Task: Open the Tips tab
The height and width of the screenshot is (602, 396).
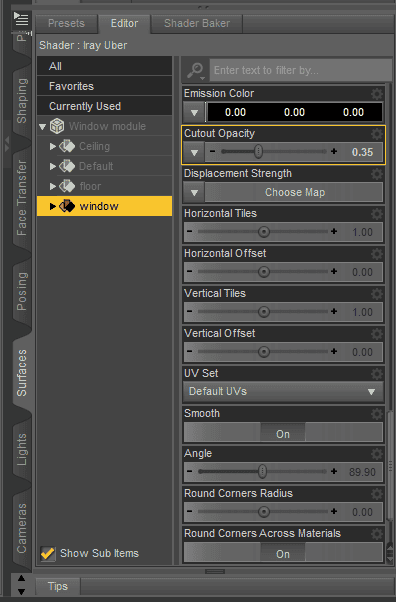Action: point(58,586)
